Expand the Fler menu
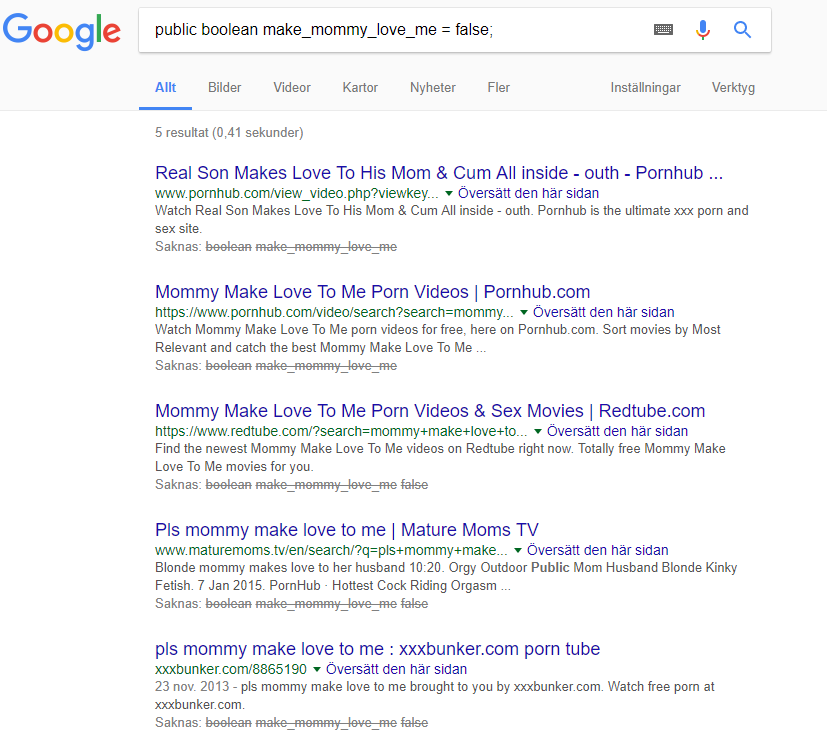This screenshot has width=827, height=732. [x=498, y=88]
